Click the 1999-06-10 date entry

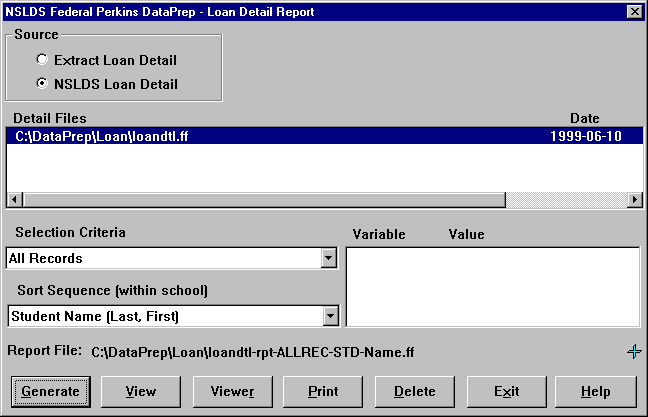click(586, 136)
